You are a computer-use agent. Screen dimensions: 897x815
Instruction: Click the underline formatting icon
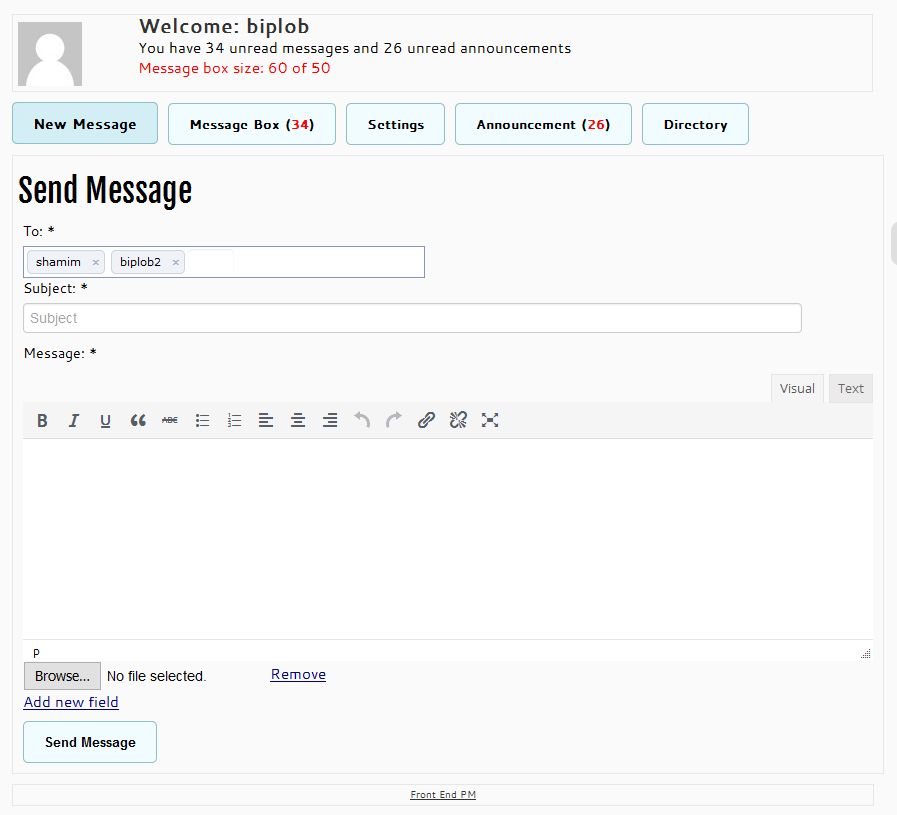pyautogui.click(x=105, y=421)
